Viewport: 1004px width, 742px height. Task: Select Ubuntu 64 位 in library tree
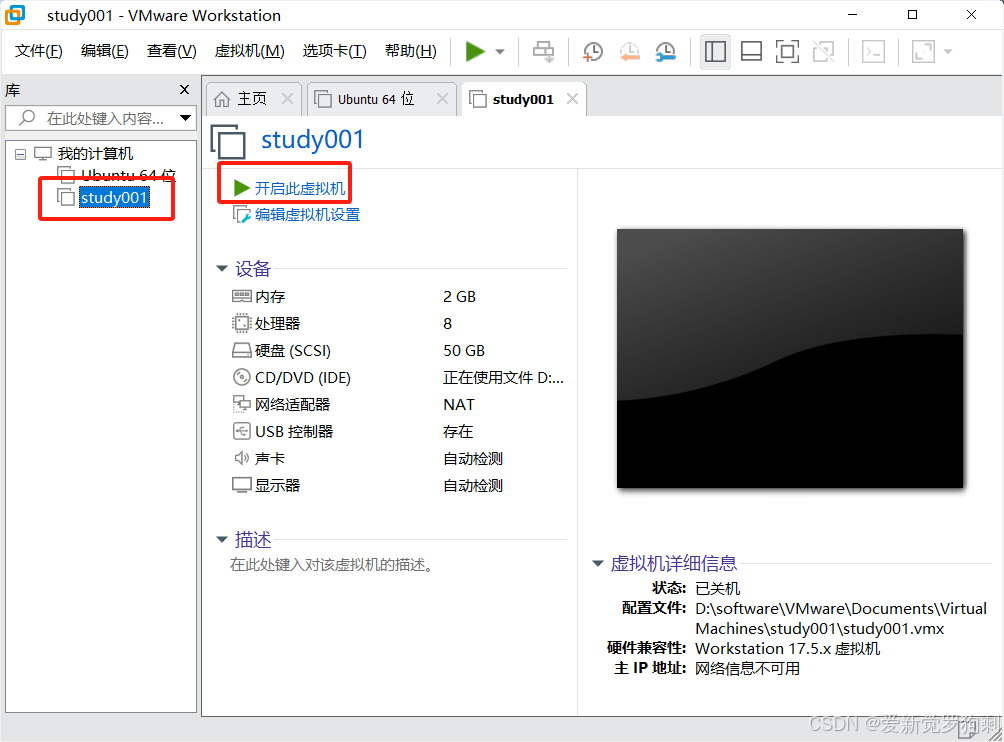[x=127, y=175]
